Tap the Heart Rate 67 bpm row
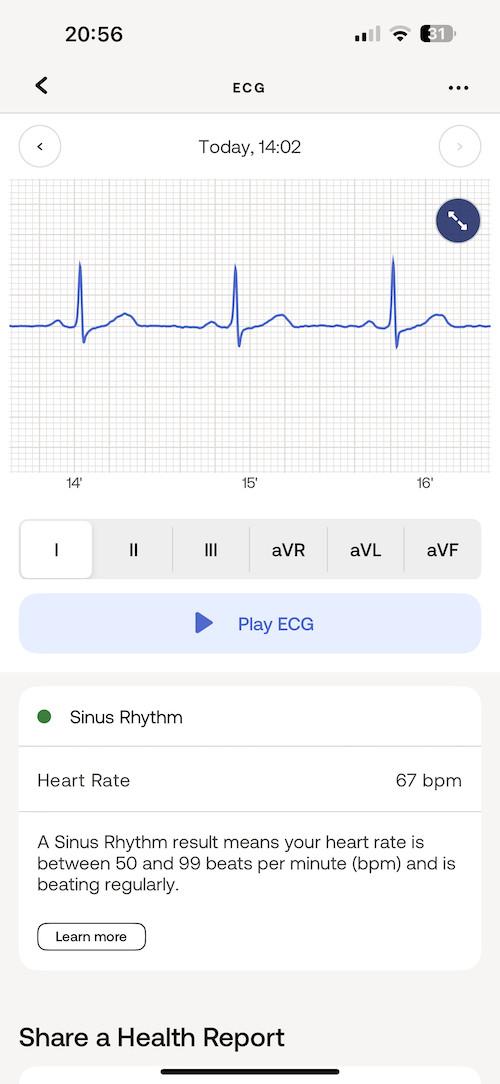Image resolution: width=500 pixels, height=1084 pixels. point(250,781)
